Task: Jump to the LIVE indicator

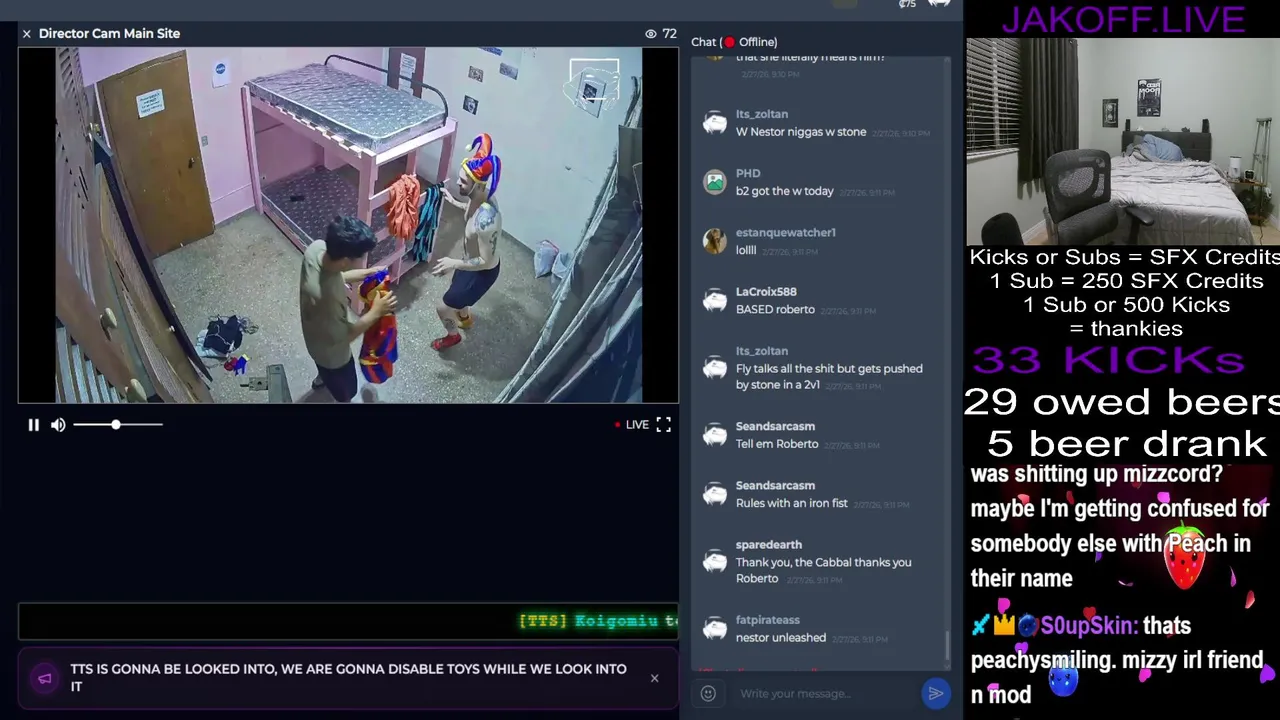Action: click(x=632, y=425)
